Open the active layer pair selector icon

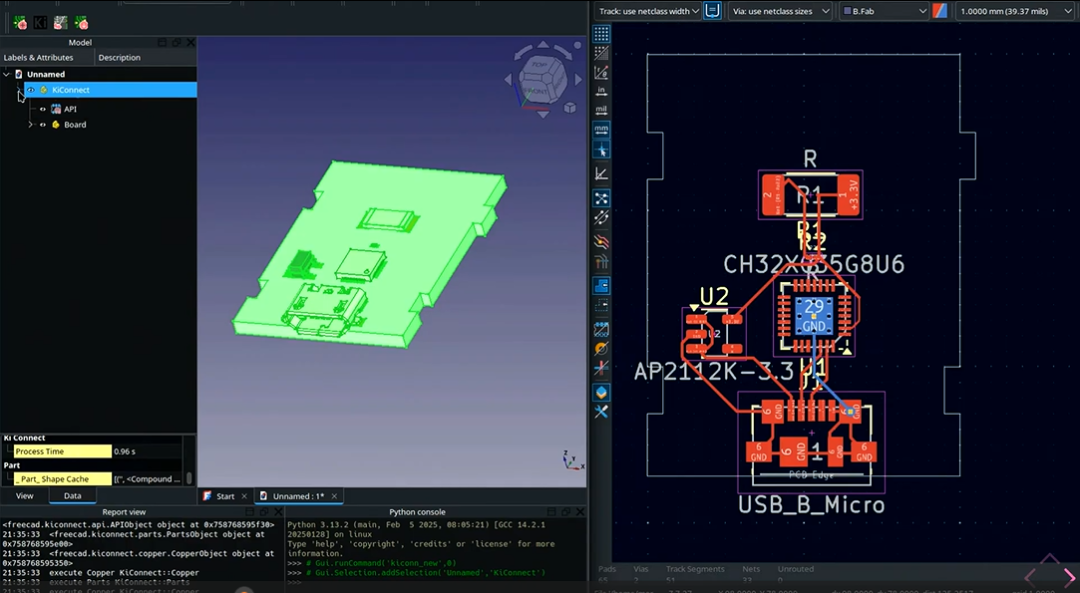pyautogui.click(x=939, y=11)
